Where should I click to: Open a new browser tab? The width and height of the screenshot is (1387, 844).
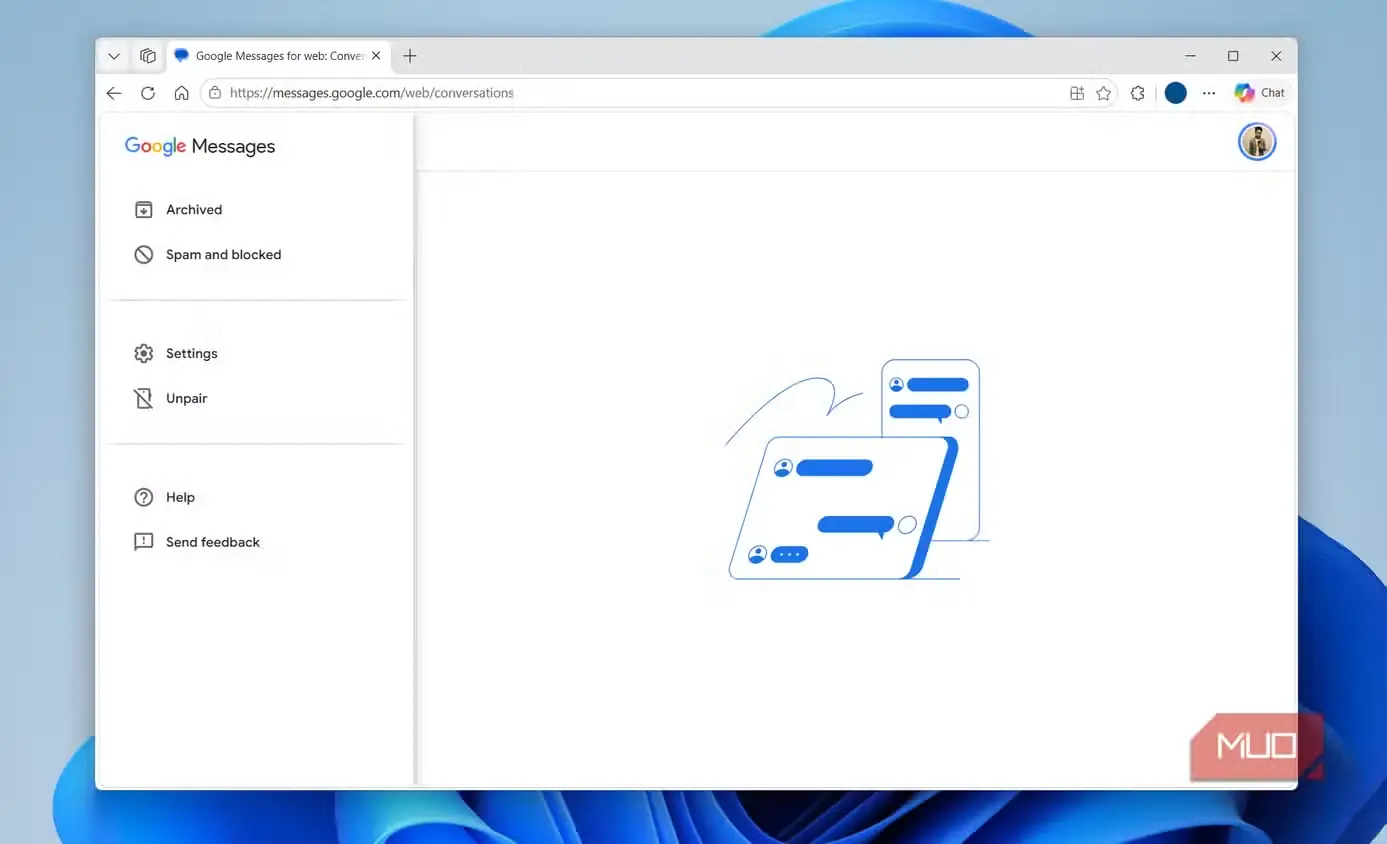click(x=409, y=56)
